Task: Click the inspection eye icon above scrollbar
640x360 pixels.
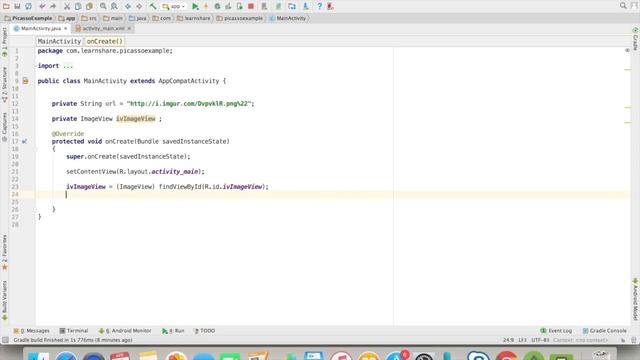Action: [627, 50]
